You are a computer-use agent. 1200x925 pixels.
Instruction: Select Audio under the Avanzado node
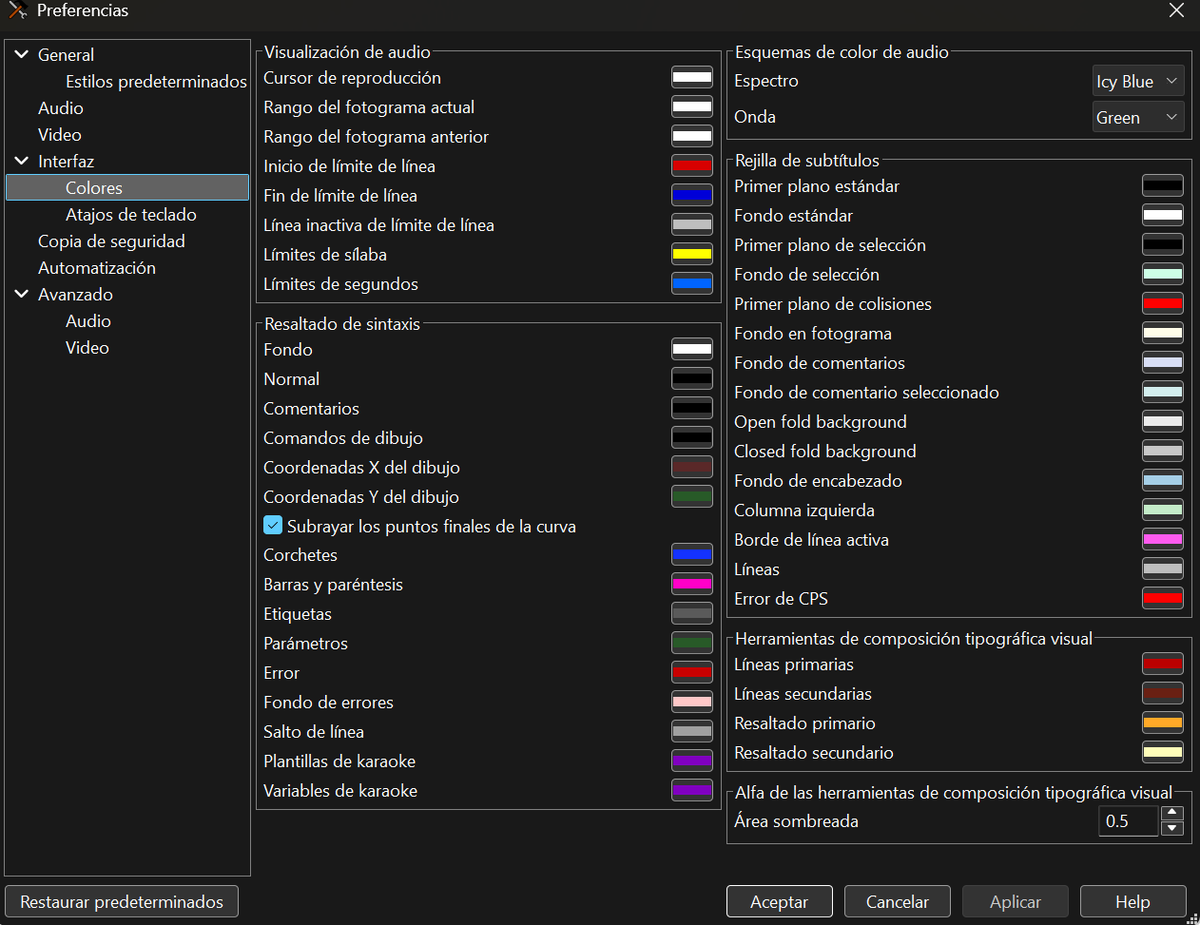point(88,321)
